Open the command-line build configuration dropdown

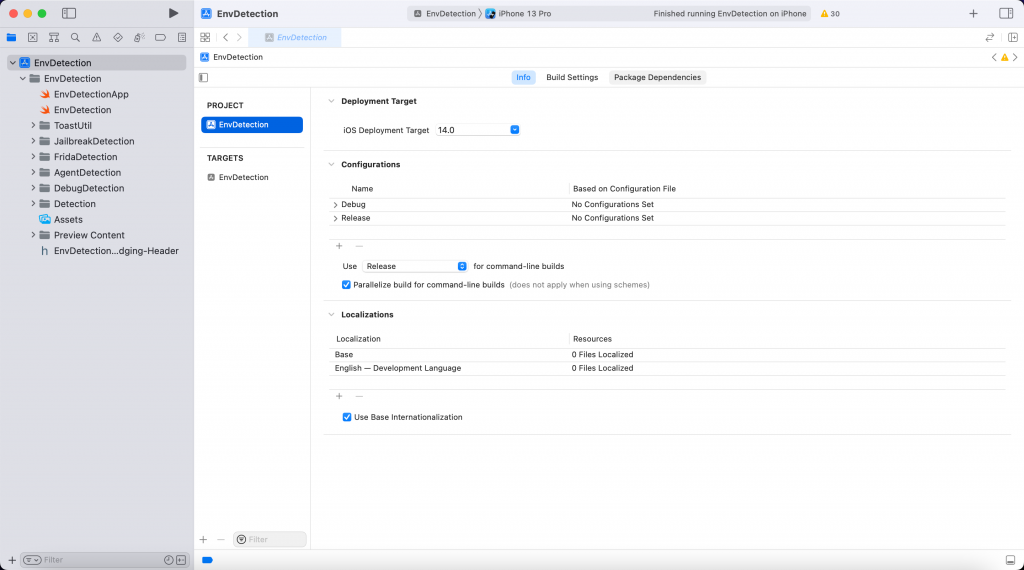pos(415,266)
